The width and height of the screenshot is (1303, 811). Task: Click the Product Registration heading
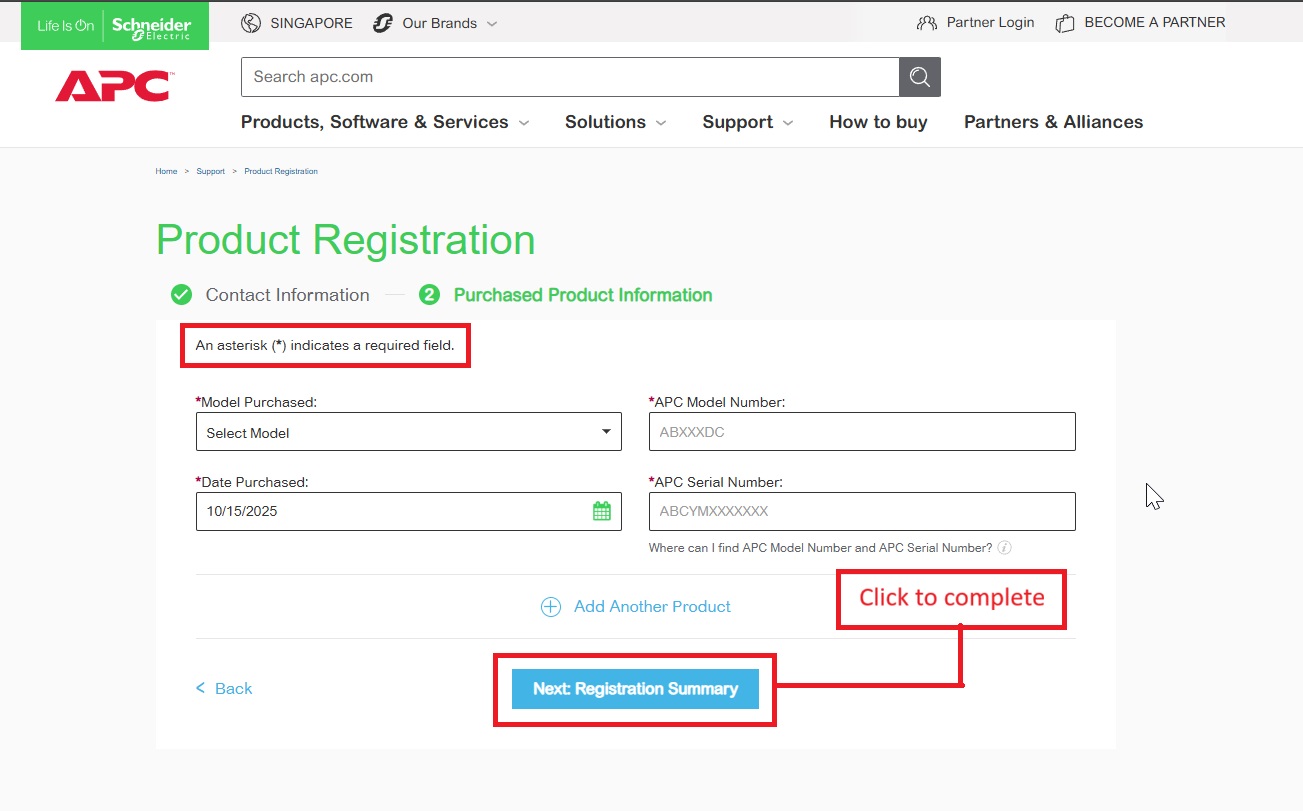pos(346,240)
